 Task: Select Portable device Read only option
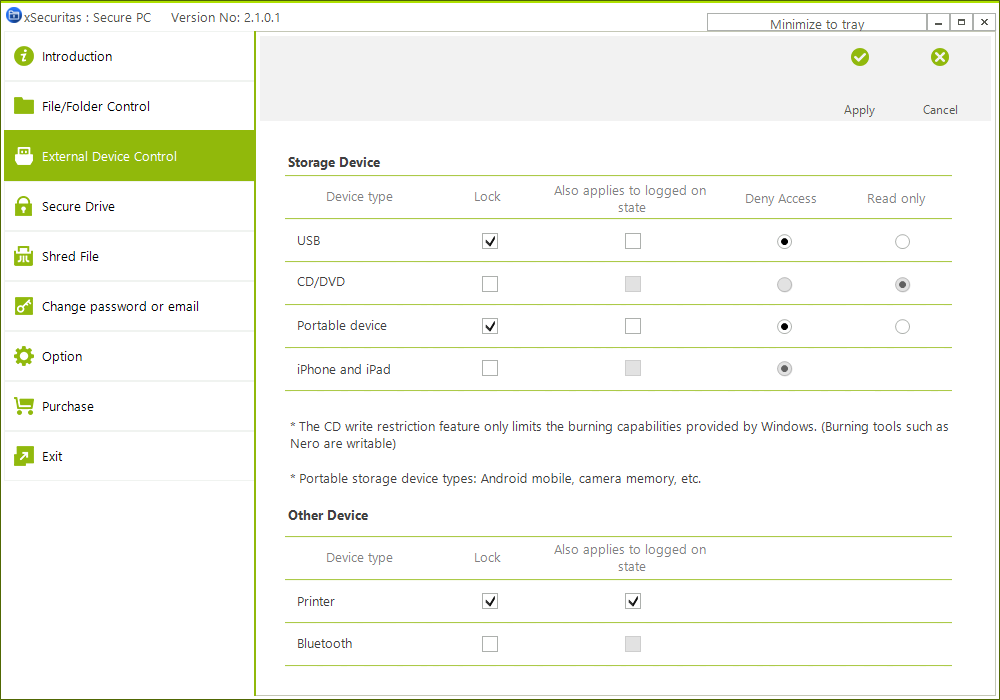(902, 327)
